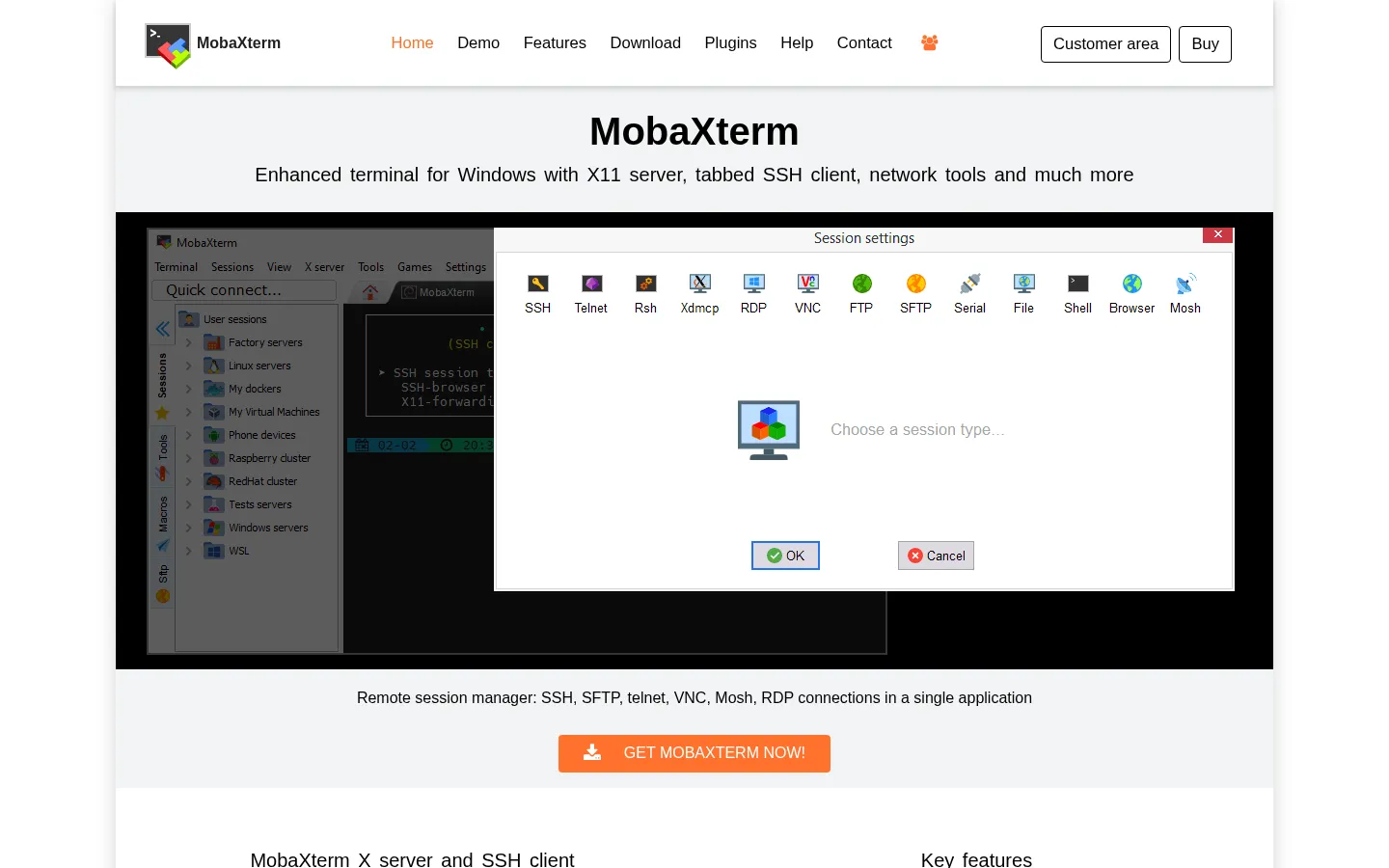Choose the Telnet session icon

[591, 284]
